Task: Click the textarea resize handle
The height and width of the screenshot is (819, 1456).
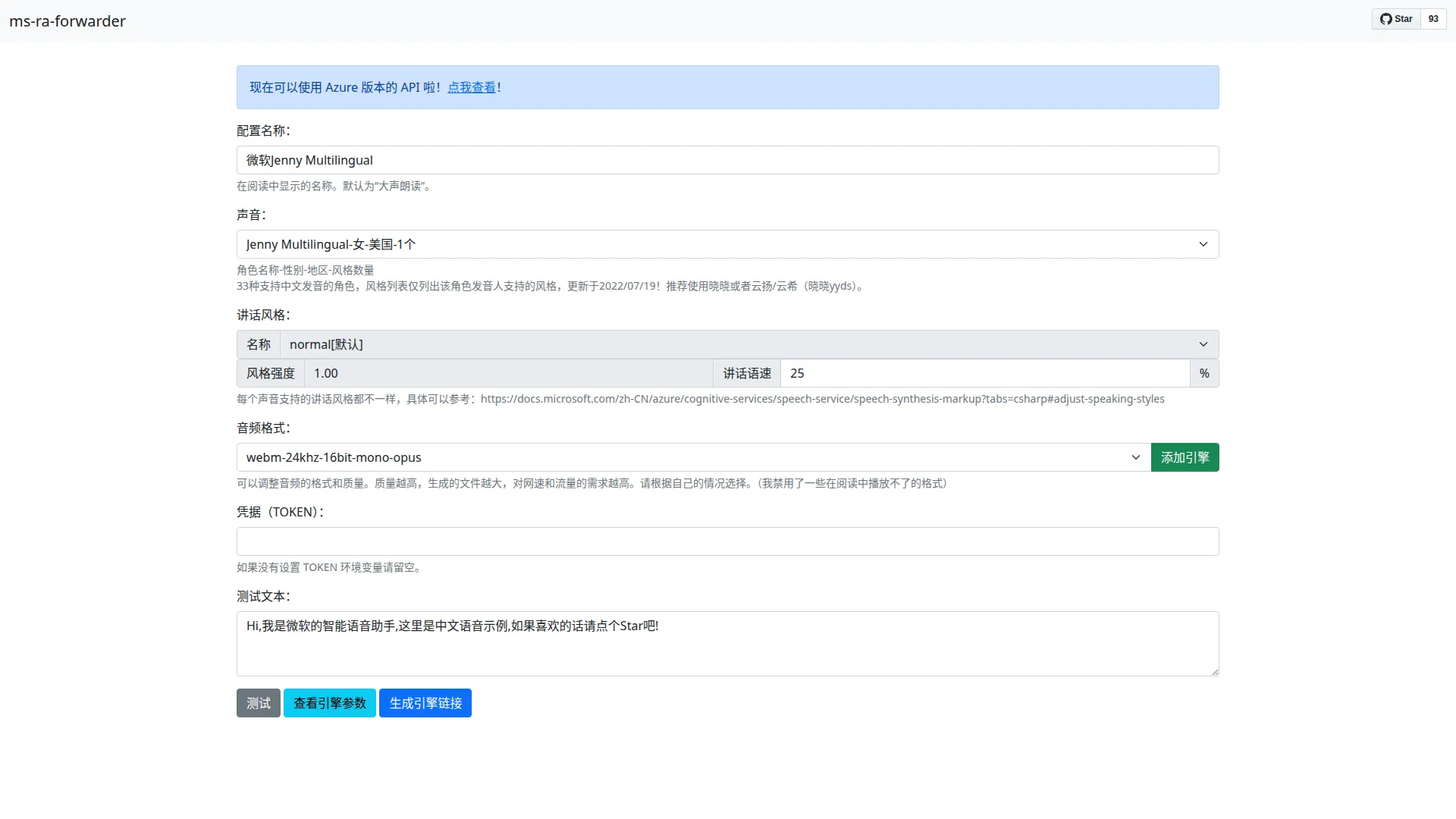Action: pyautogui.click(x=1214, y=671)
